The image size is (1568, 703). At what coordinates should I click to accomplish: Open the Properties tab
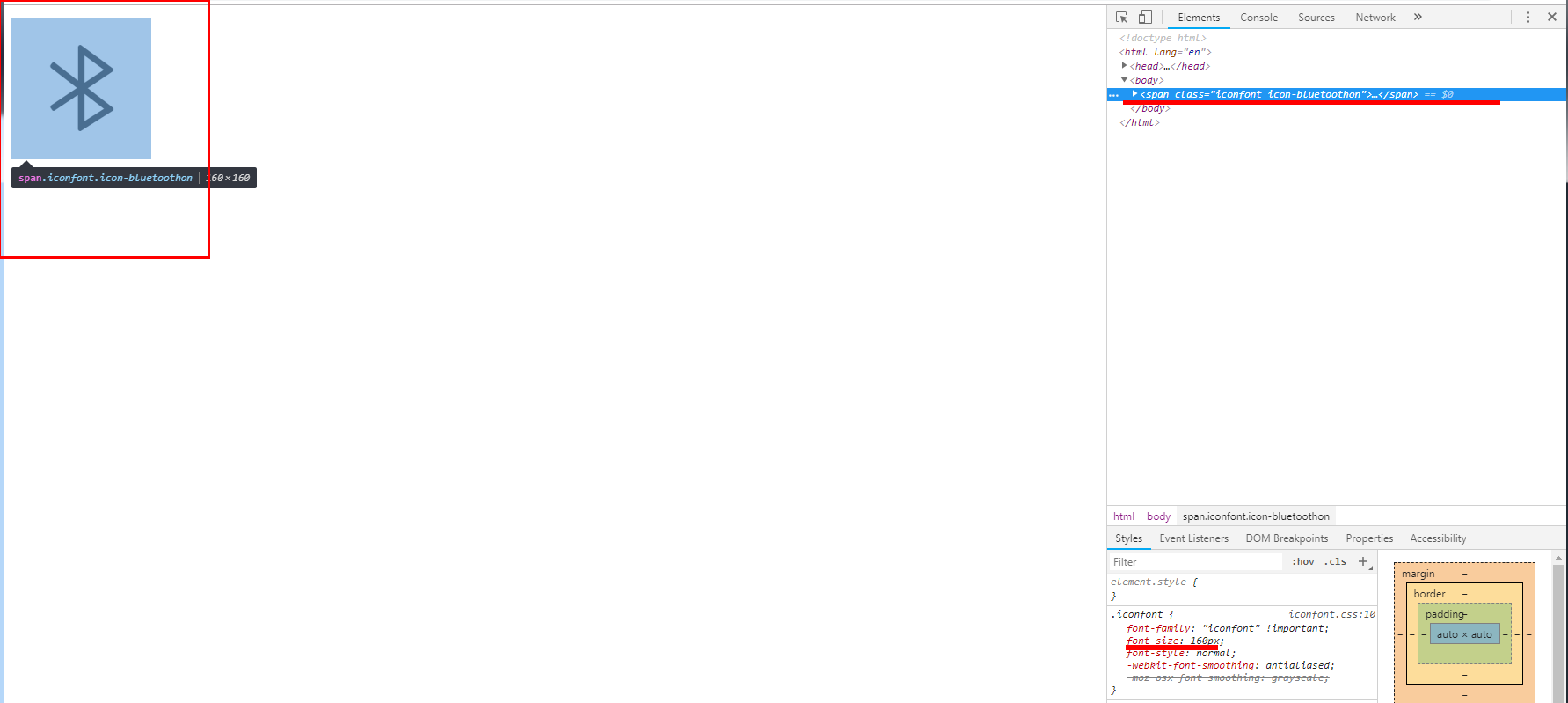1369,538
